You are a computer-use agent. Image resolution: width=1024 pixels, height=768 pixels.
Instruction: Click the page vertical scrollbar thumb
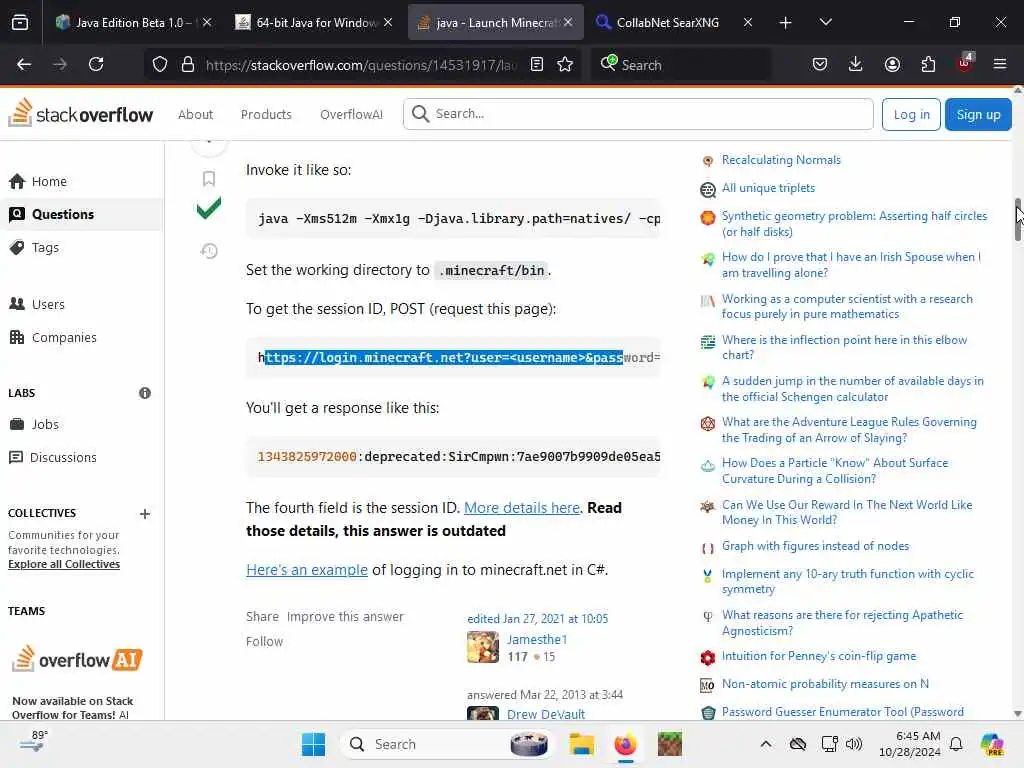[x=1017, y=219]
